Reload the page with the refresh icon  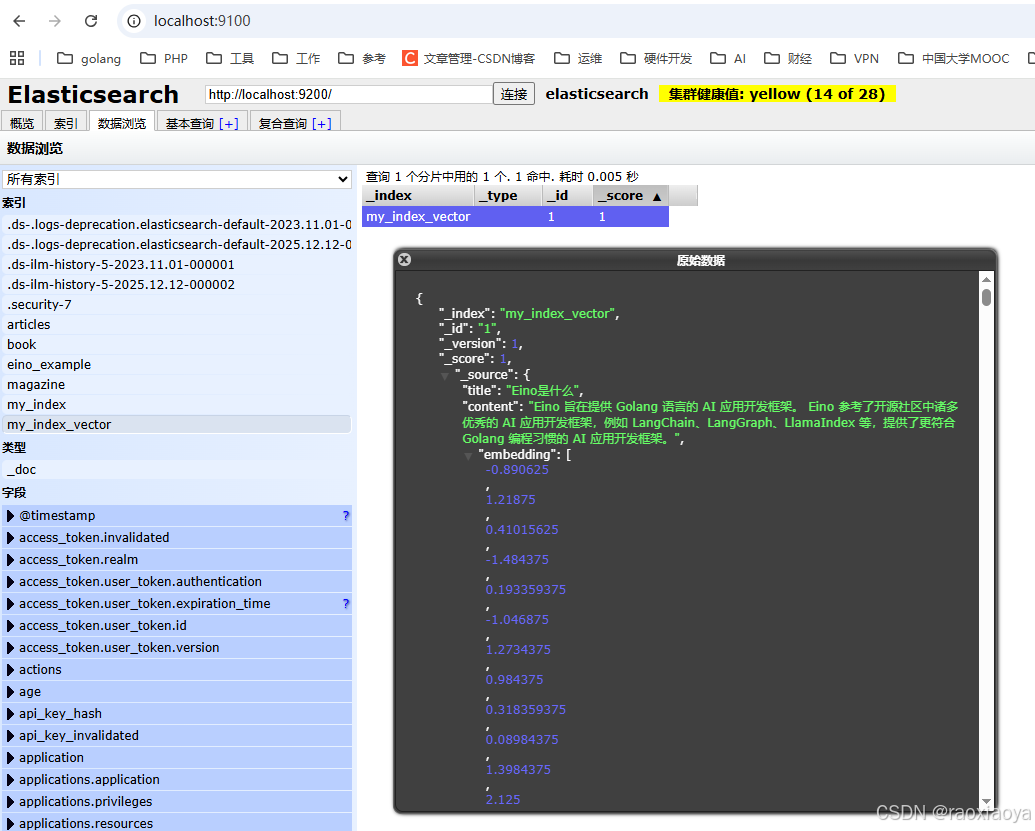point(91,21)
